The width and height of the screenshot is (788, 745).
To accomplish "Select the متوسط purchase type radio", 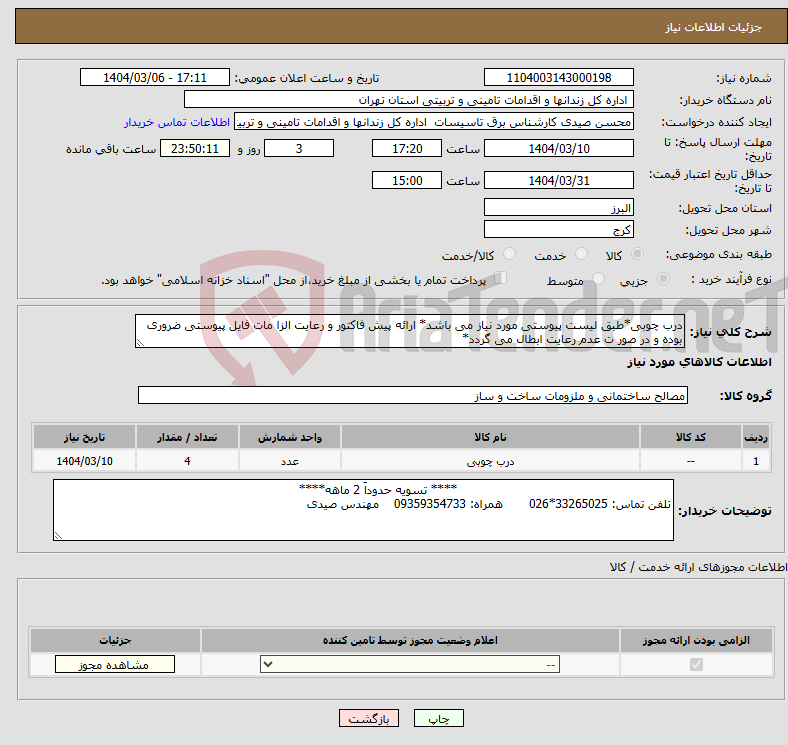I will point(598,279).
